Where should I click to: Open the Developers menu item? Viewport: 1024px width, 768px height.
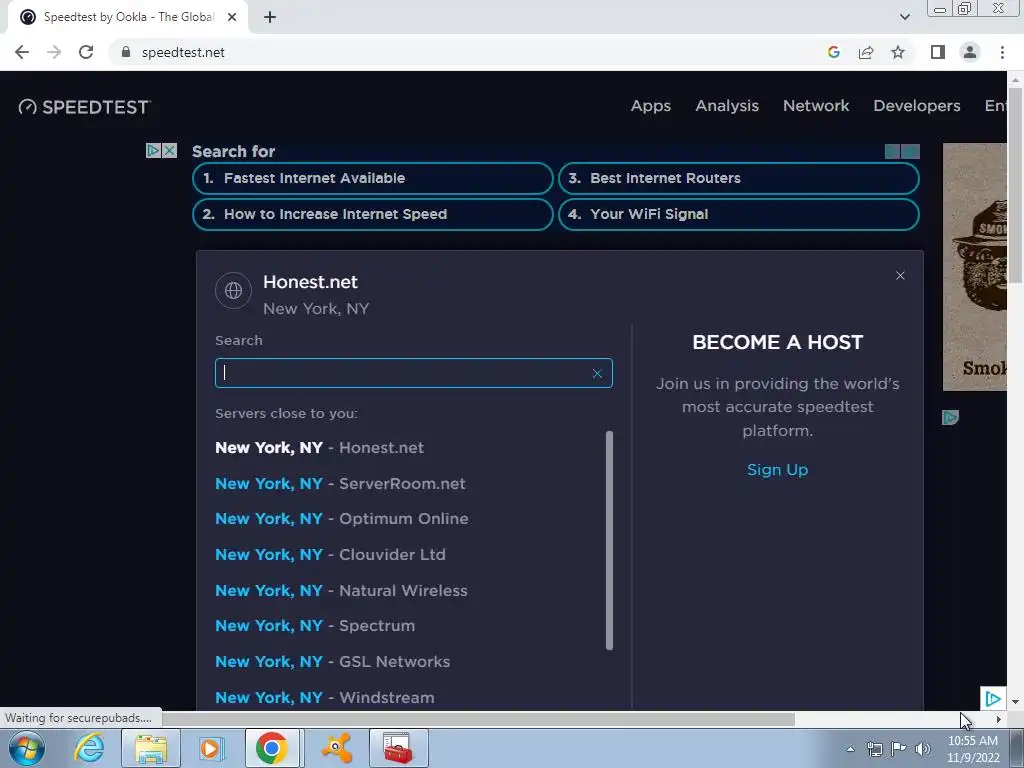pyautogui.click(x=917, y=106)
